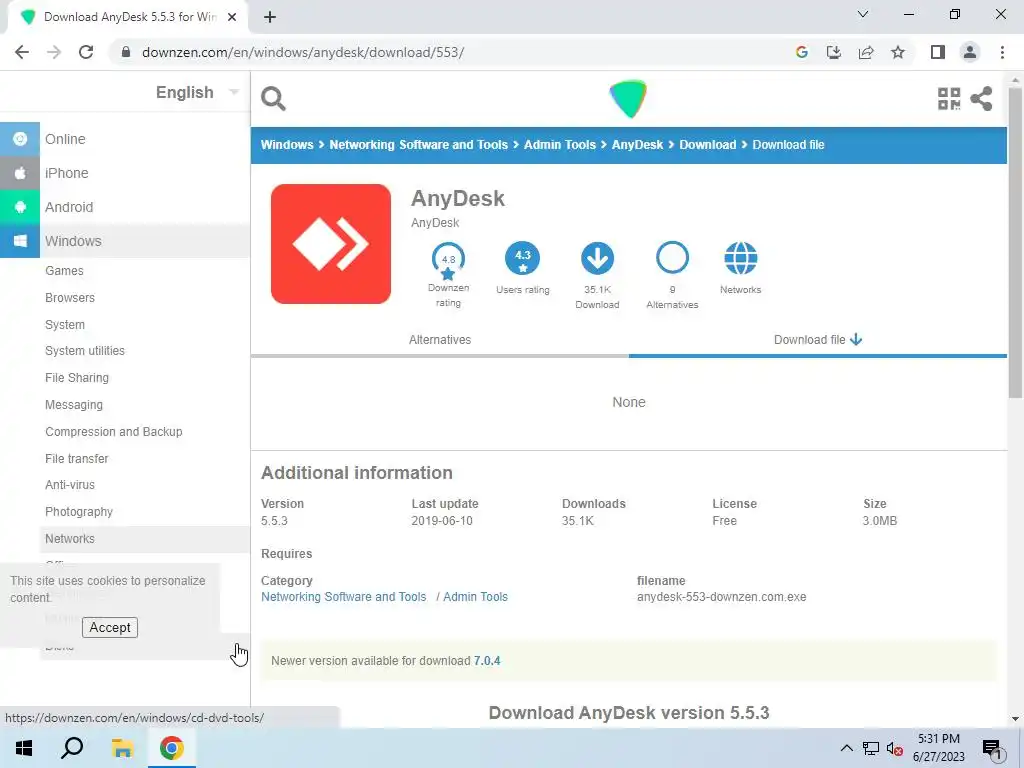
Task: Click the Google icon in address bar
Action: pos(801,52)
